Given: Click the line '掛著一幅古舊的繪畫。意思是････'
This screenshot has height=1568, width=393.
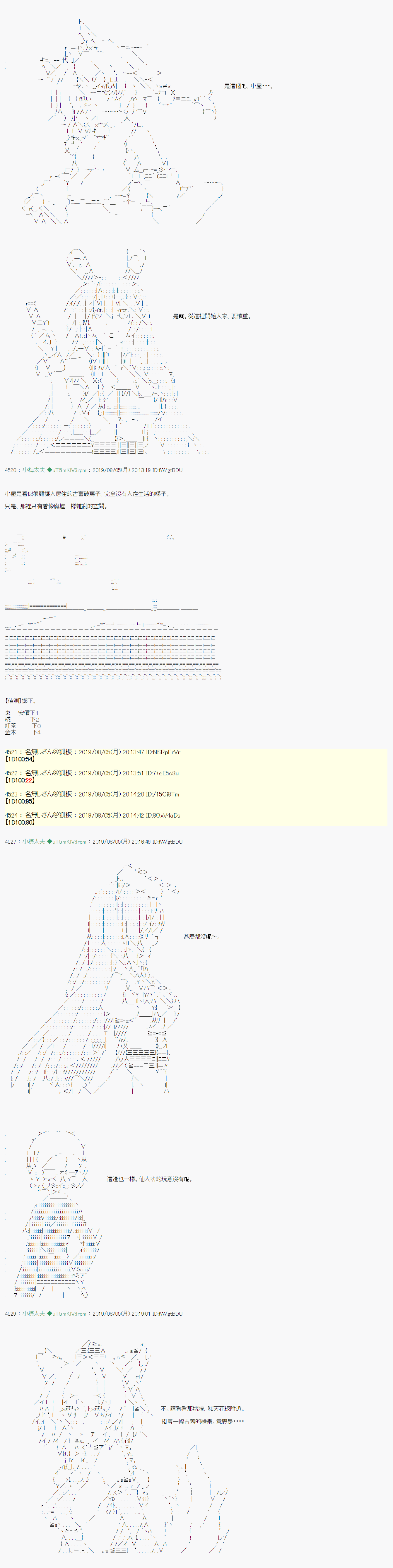Looking at the screenshot, I should tap(203, 1421).
